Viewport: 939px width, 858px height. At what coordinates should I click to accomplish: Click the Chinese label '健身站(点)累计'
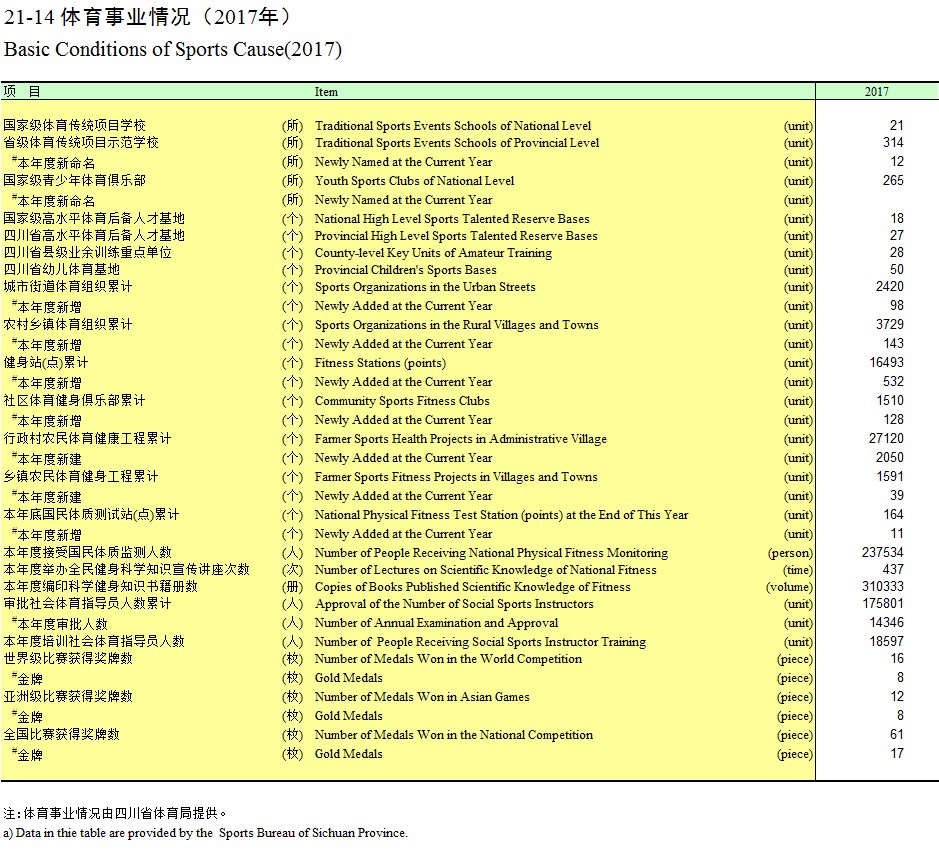pos(46,363)
